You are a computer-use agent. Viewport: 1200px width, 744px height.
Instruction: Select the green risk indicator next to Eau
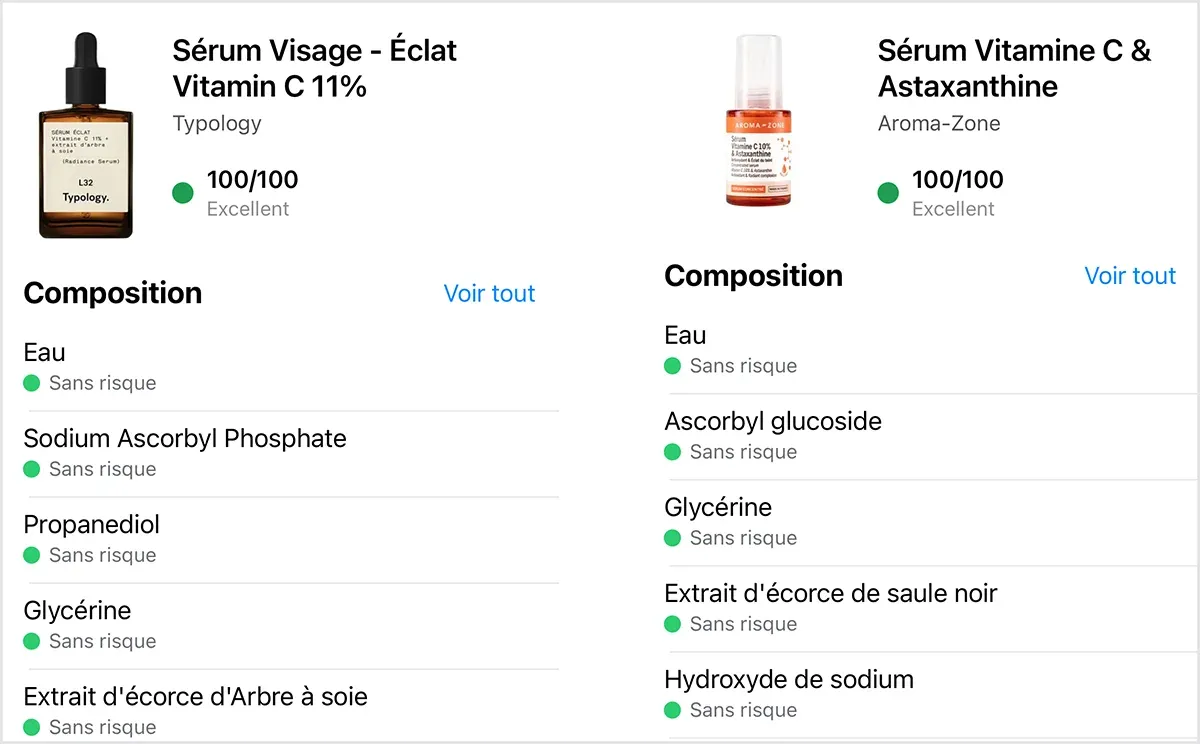click(31, 383)
